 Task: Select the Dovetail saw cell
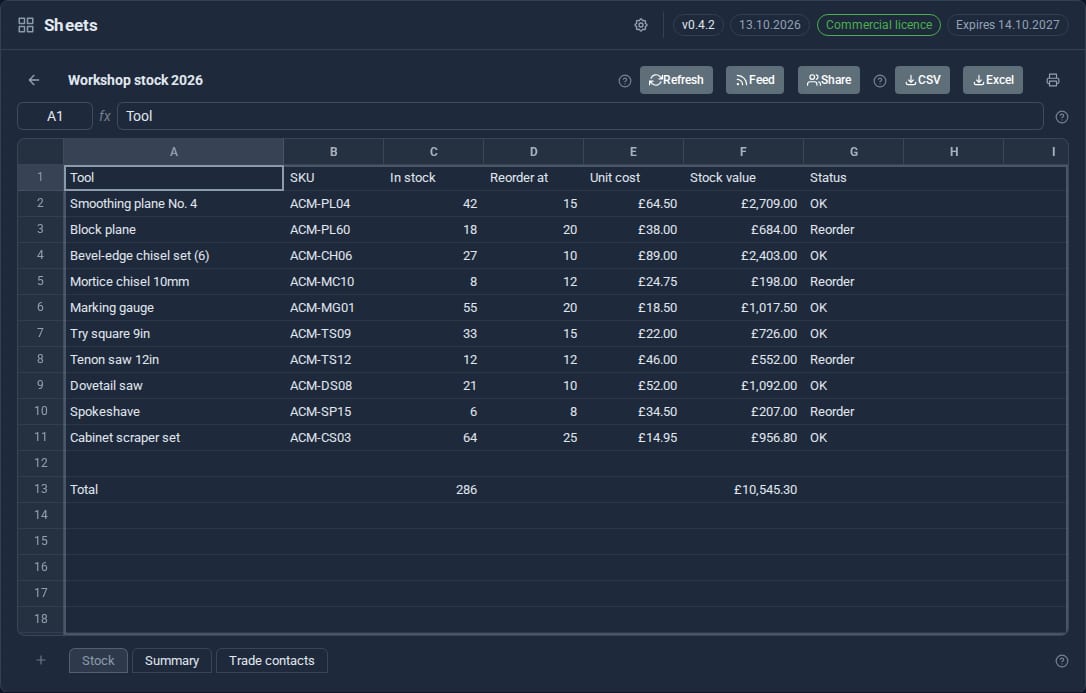174,385
